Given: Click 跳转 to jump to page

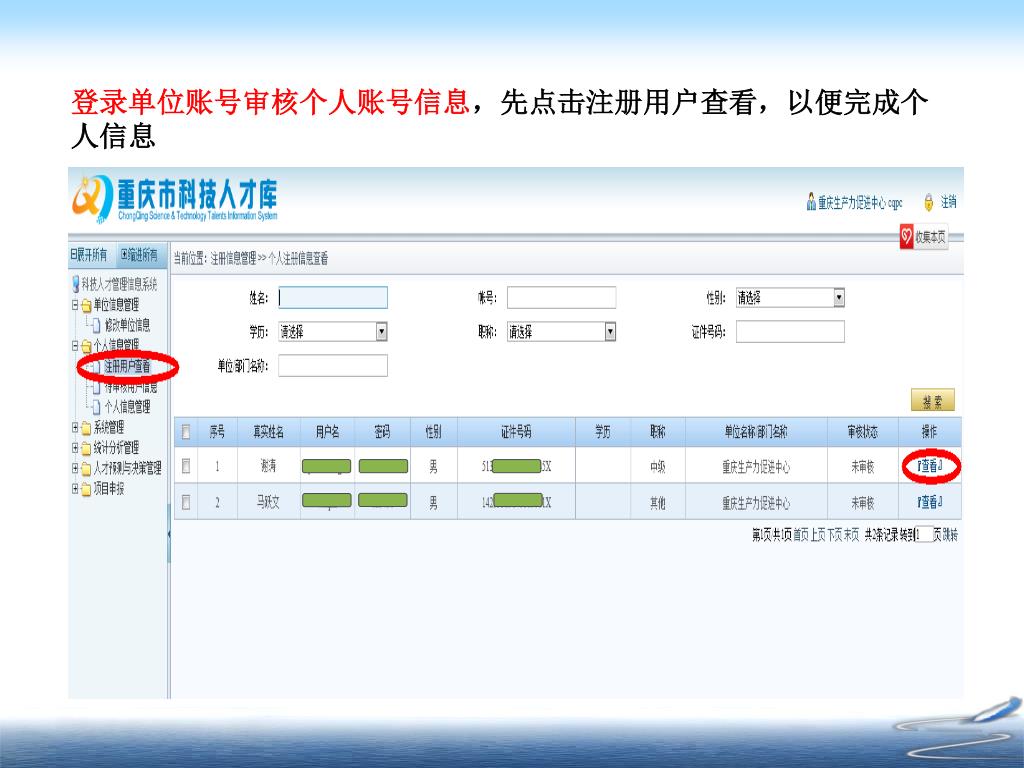Looking at the screenshot, I should (950, 536).
